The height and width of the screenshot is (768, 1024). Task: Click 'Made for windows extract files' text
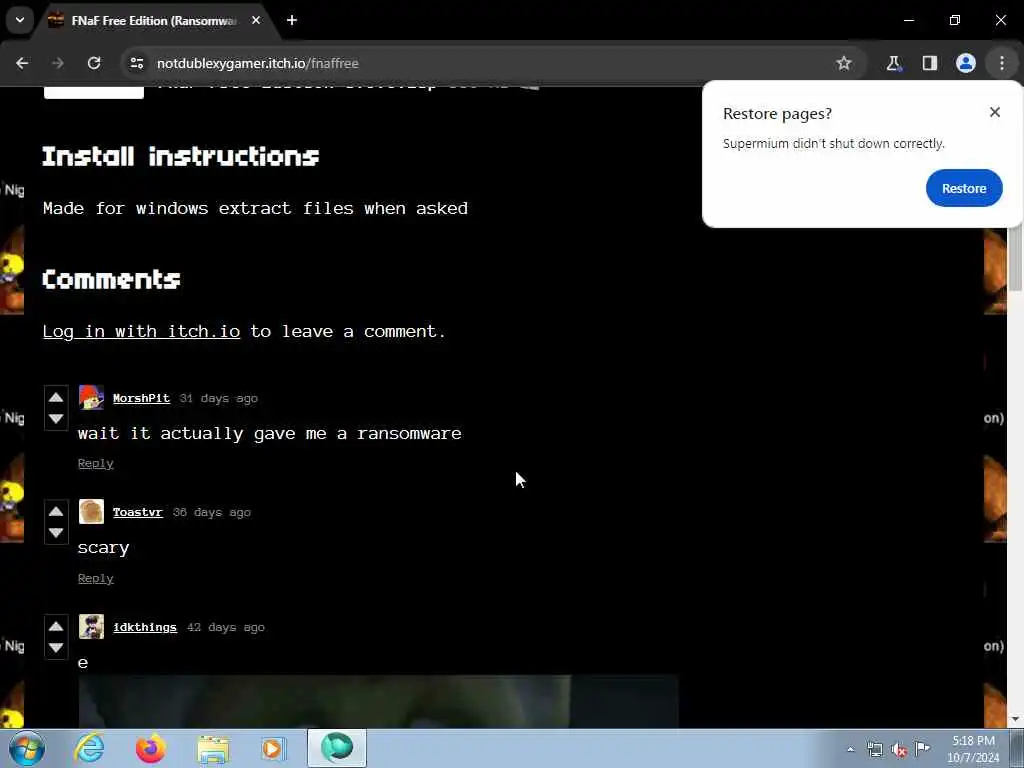[x=255, y=208]
